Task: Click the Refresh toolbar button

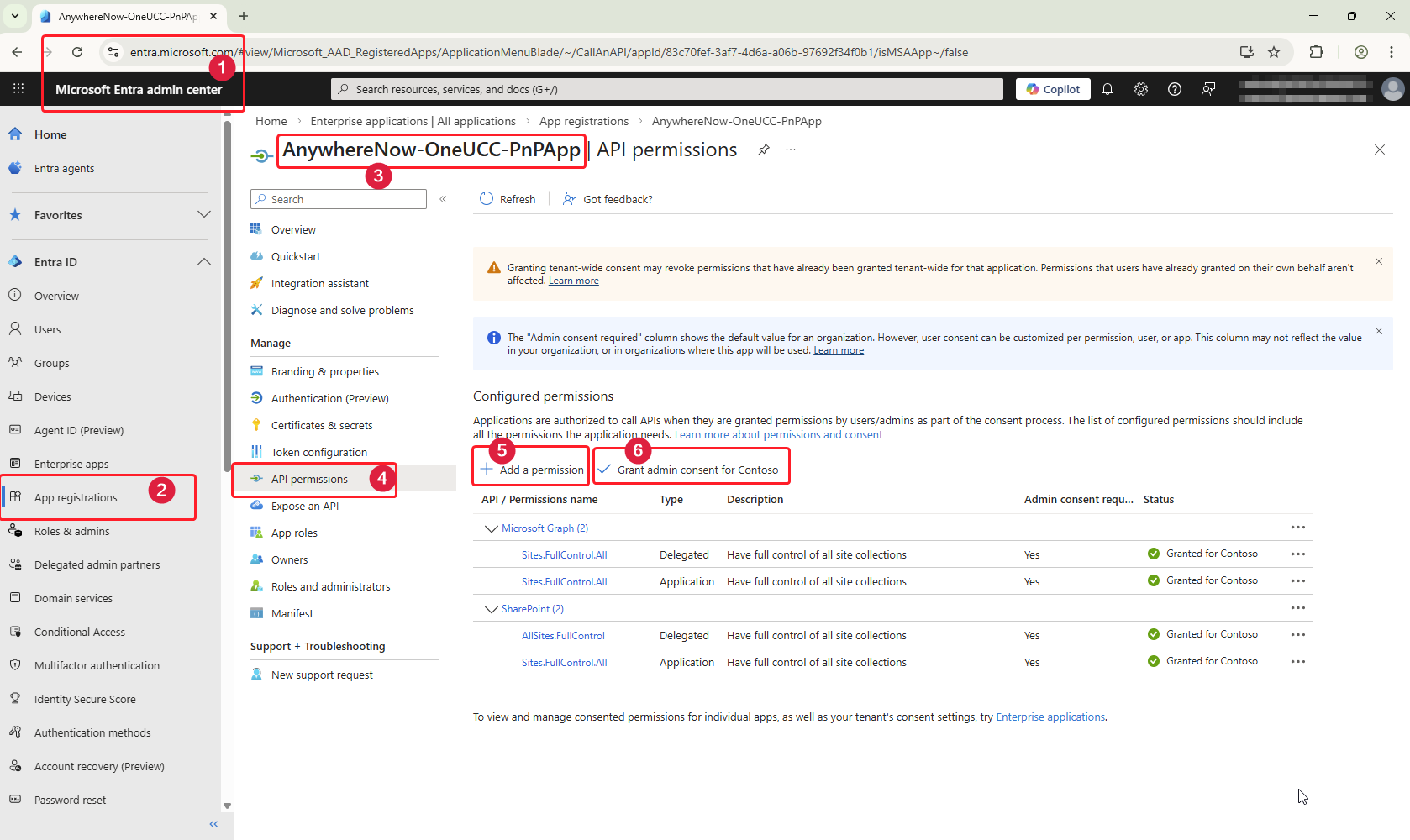Action: [x=508, y=199]
